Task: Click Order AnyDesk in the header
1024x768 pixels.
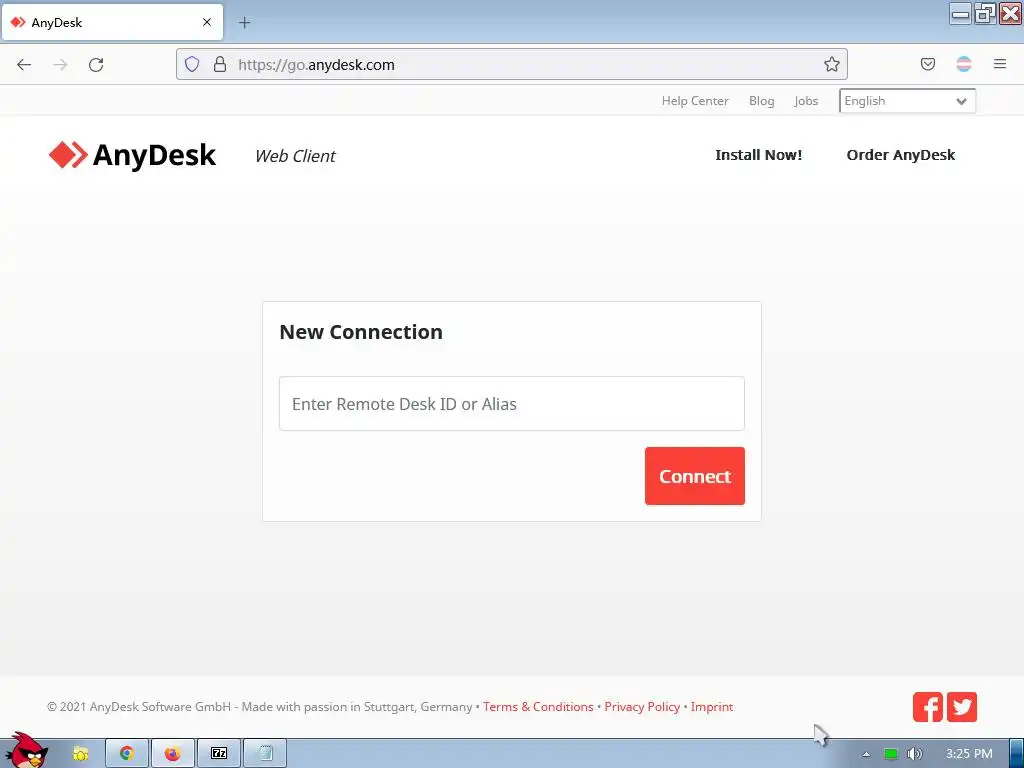Action: 901,155
